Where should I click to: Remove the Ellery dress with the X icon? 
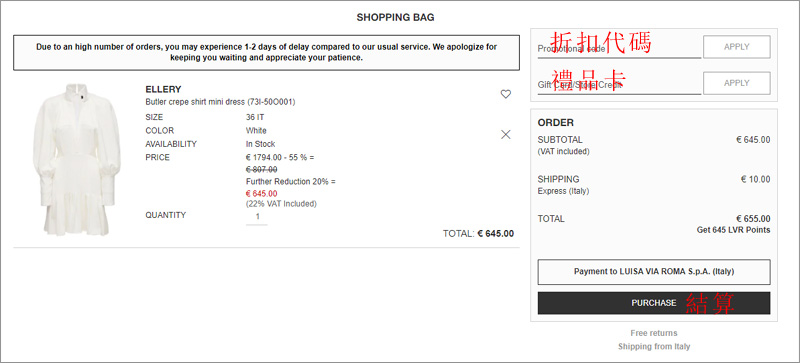(x=506, y=134)
